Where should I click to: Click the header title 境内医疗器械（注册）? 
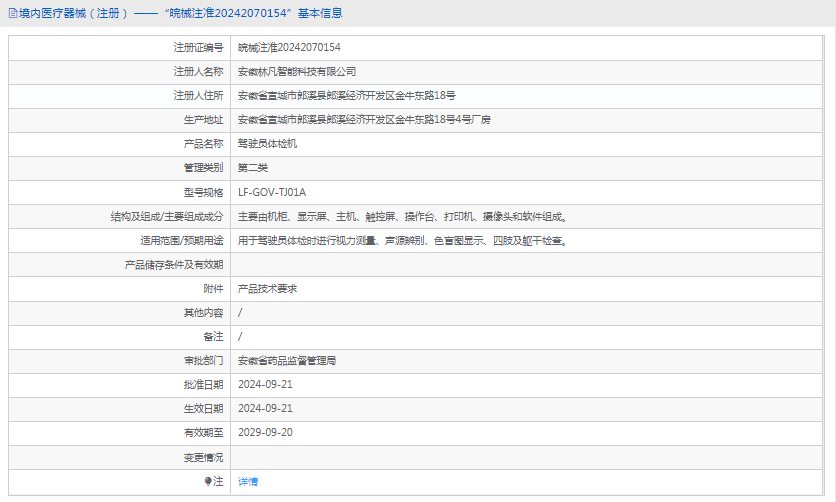coord(74,13)
